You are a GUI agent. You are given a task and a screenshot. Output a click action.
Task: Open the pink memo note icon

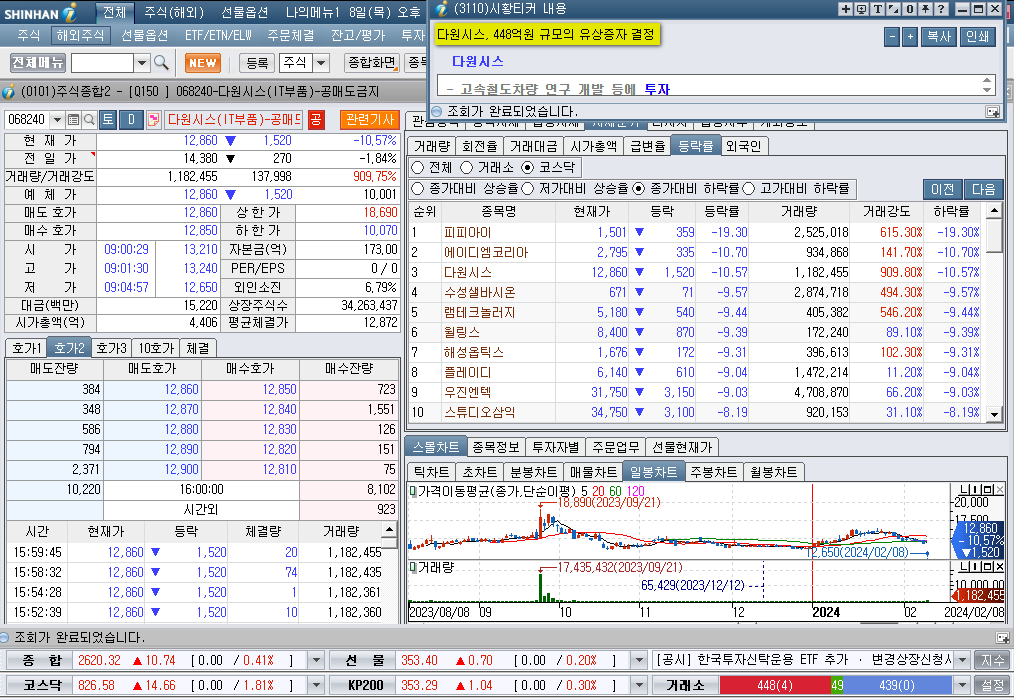pyautogui.click(x=154, y=120)
